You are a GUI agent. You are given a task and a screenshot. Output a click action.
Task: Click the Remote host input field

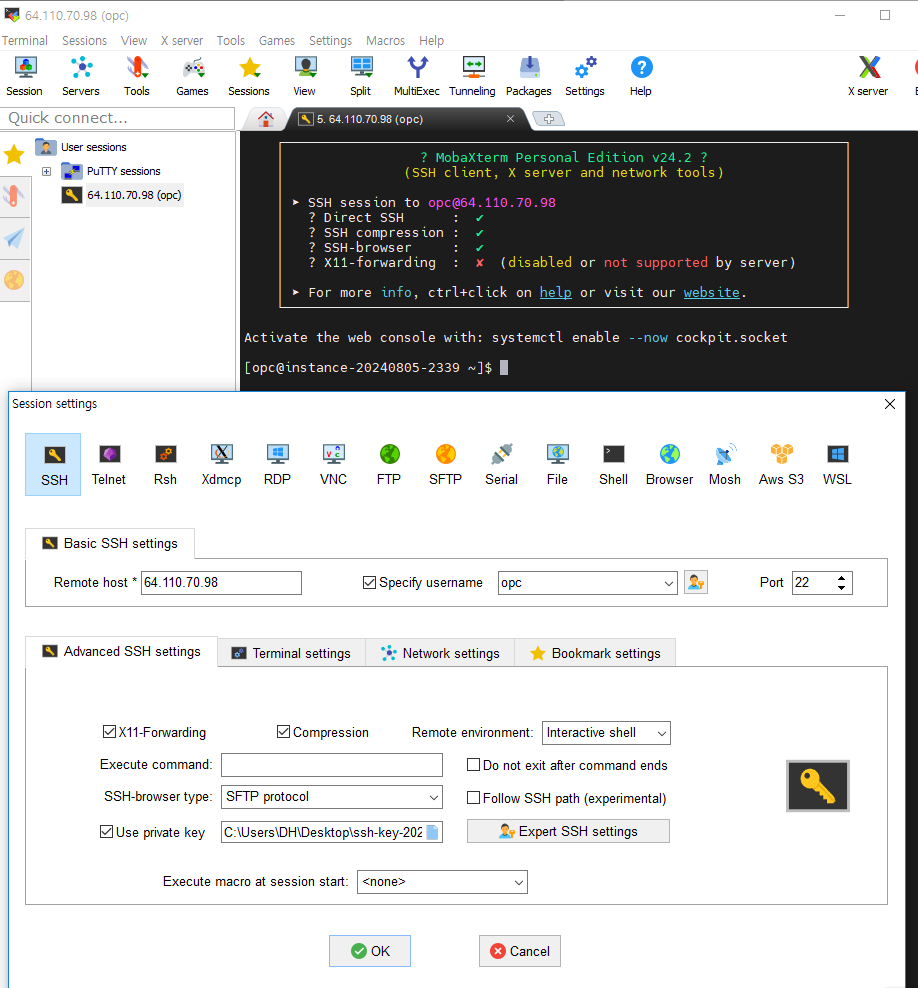point(221,583)
